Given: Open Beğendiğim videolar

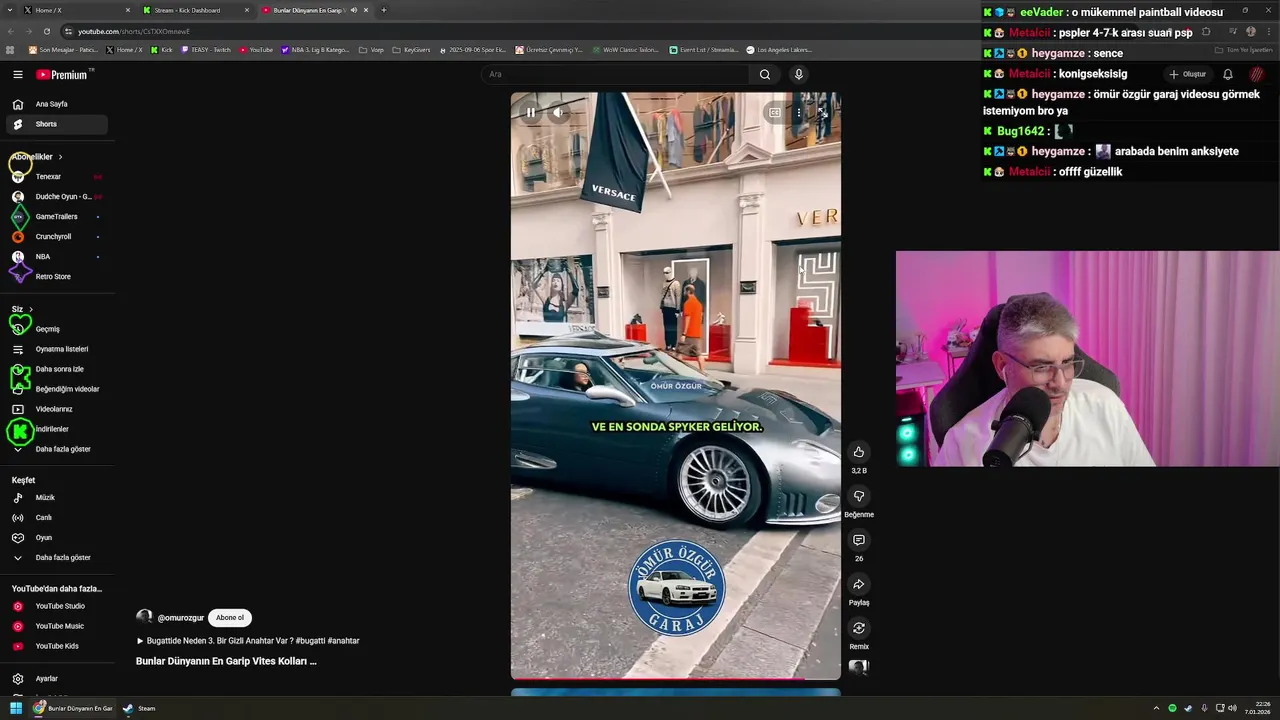Looking at the screenshot, I should [x=57, y=389].
